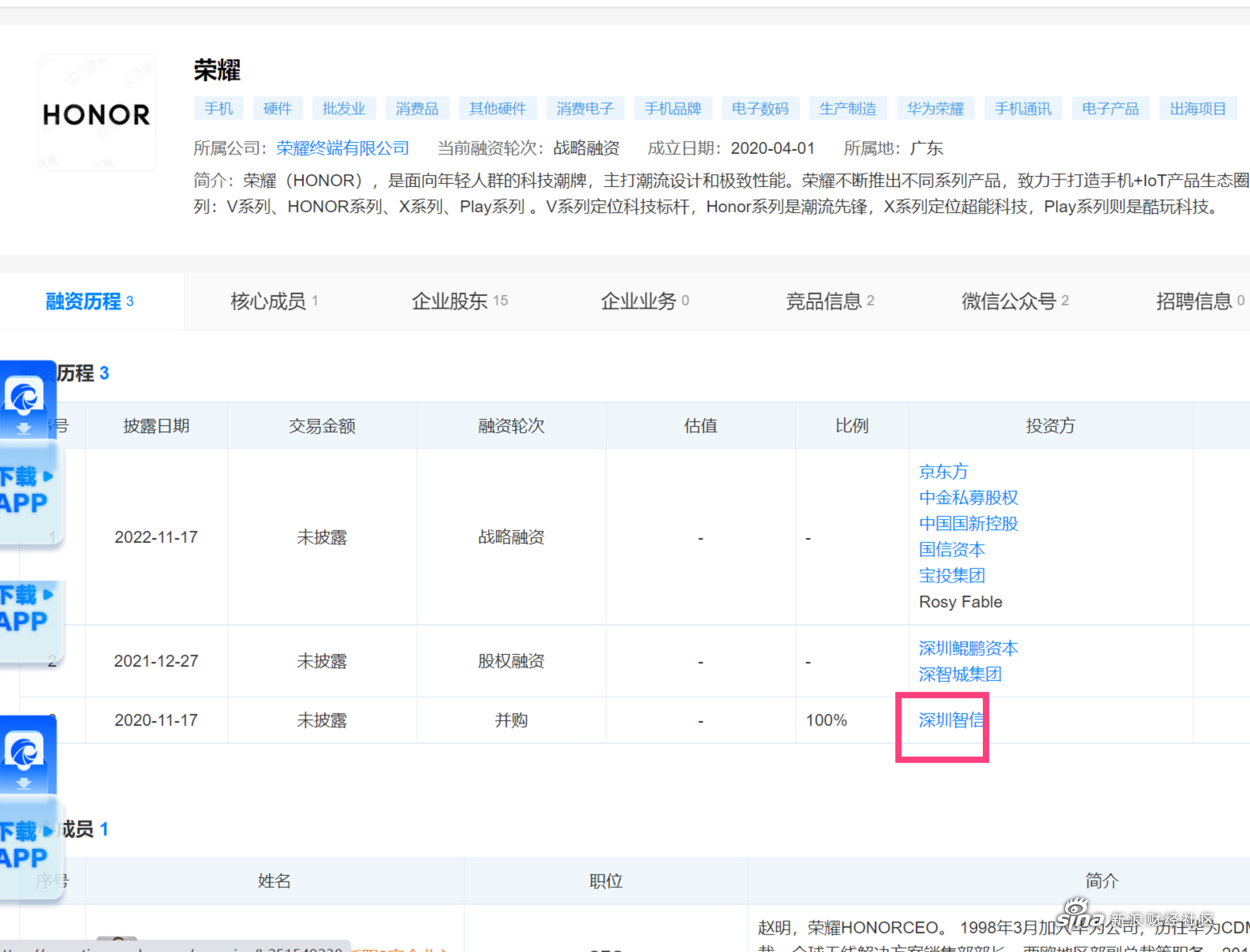The height and width of the screenshot is (952, 1250).
Task: Click the 比例 column header
Action: click(x=852, y=426)
